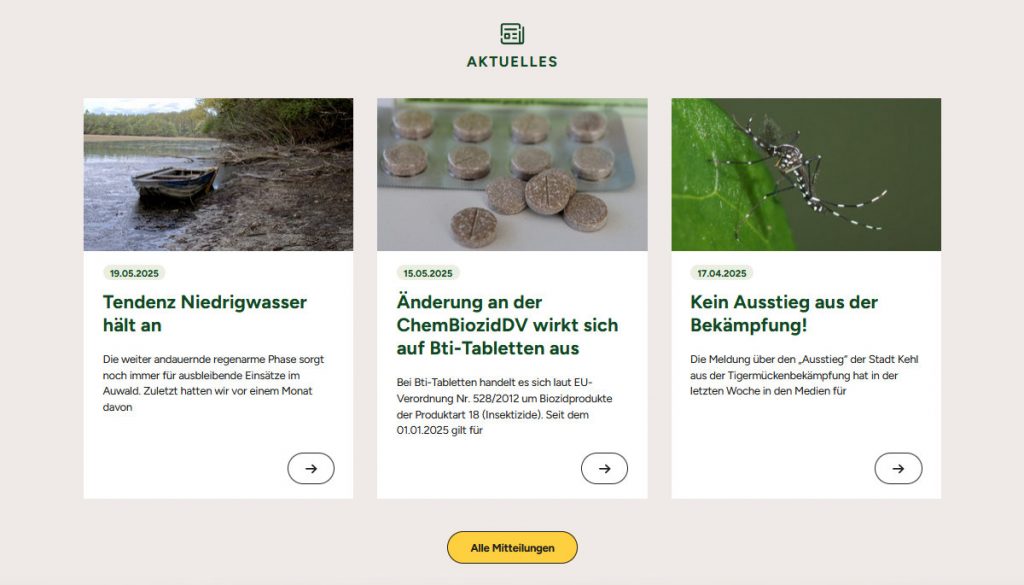Viewport: 1024px width, 585px height.
Task: Click the 15.05.2025 date badge
Action: pyautogui.click(x=428, y=273)
